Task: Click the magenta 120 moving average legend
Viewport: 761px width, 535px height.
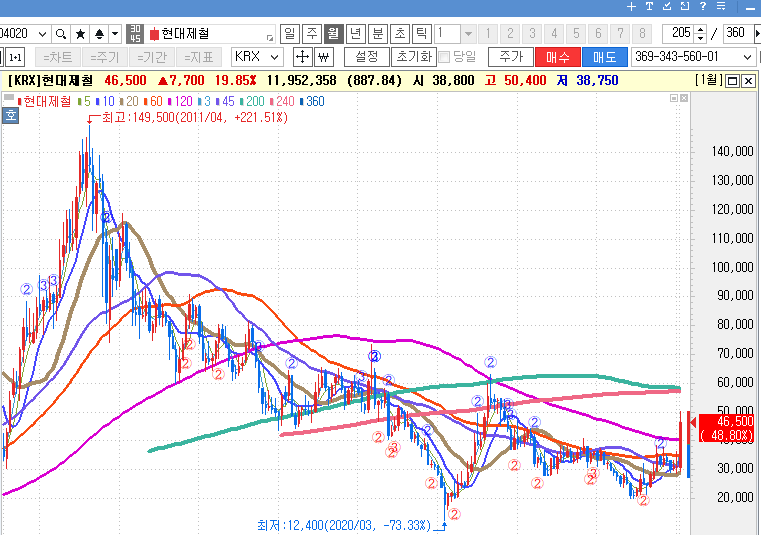Action: pos(181,101)
